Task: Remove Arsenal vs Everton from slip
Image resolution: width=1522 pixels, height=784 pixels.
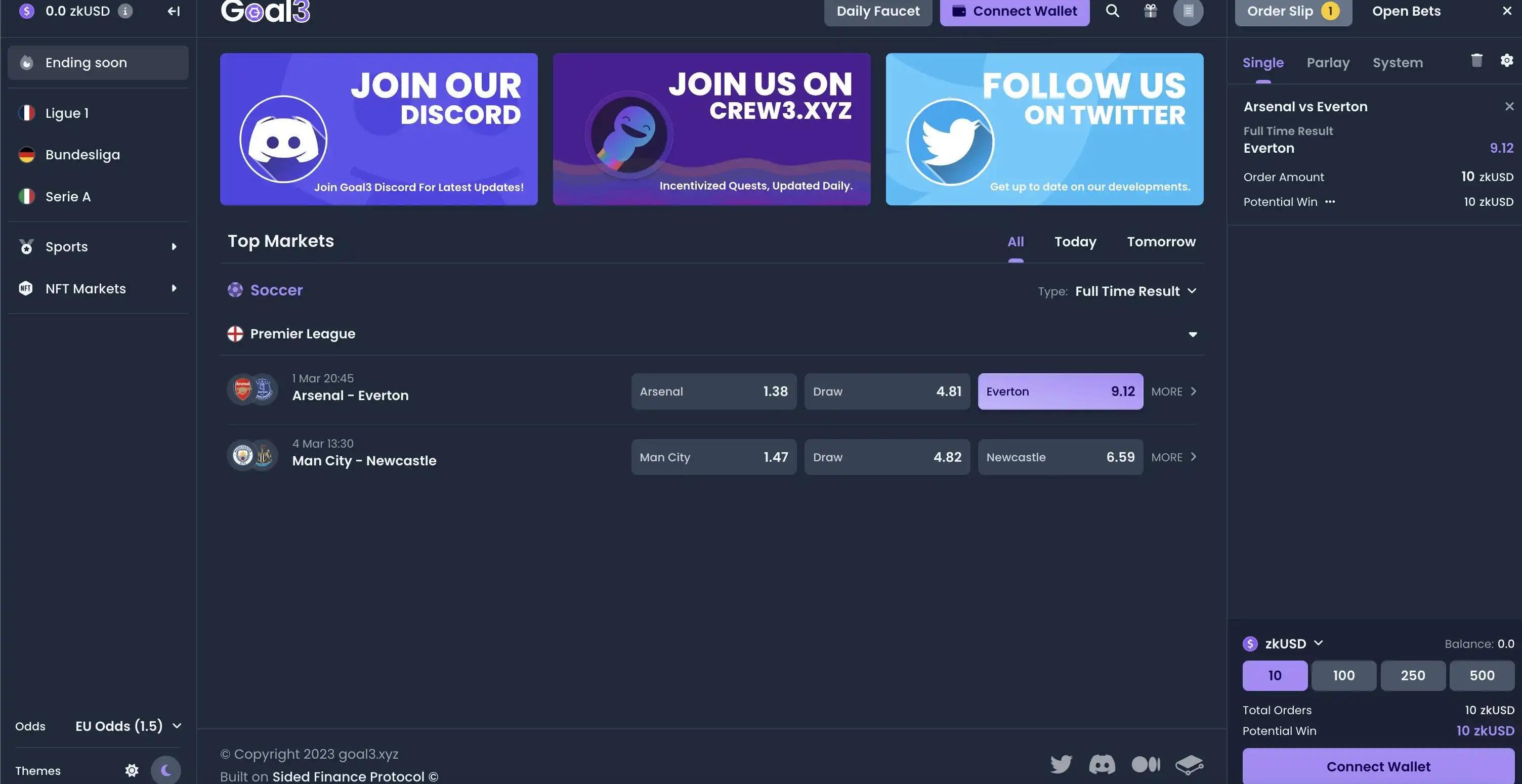Action: click(x=1509, y=106)
